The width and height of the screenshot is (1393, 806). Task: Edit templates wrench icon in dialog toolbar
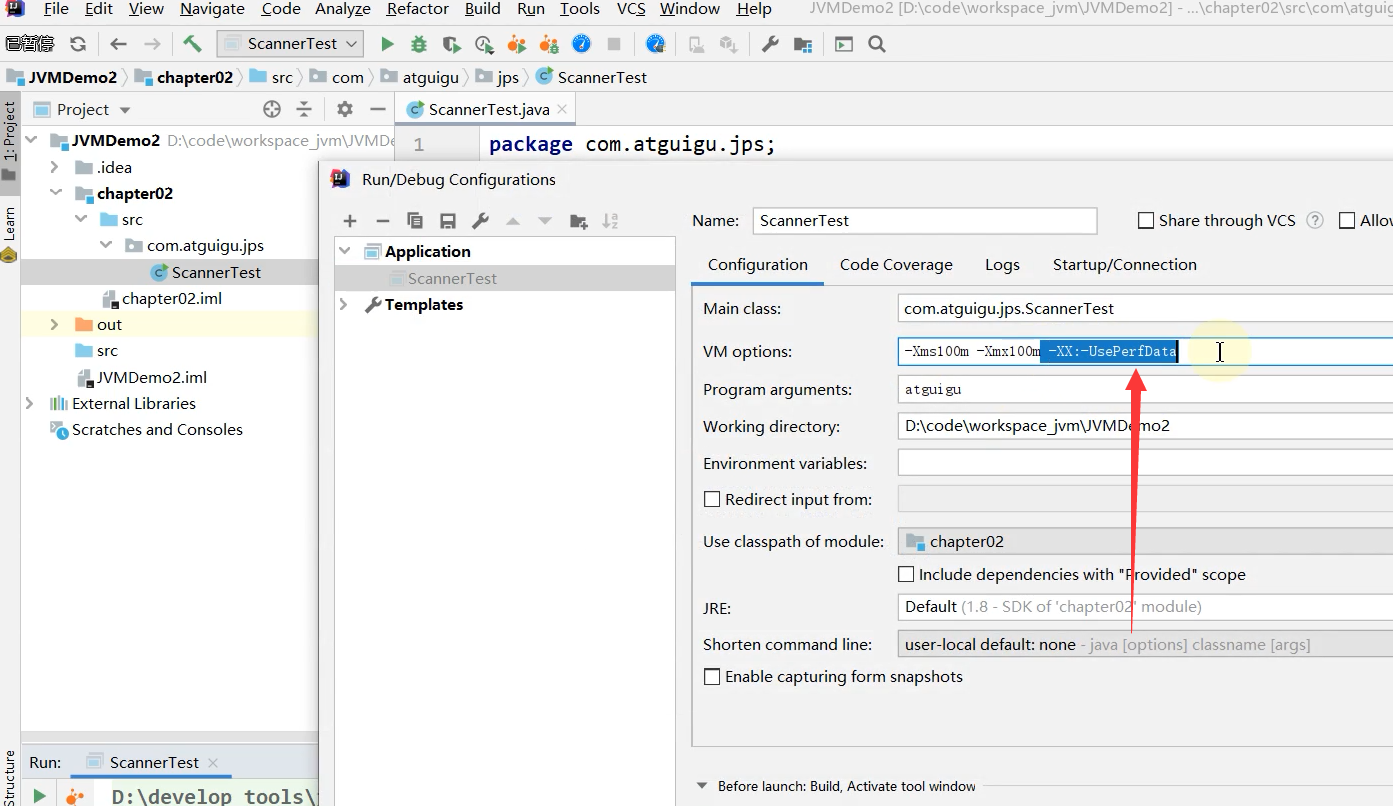tap(480, 221)
